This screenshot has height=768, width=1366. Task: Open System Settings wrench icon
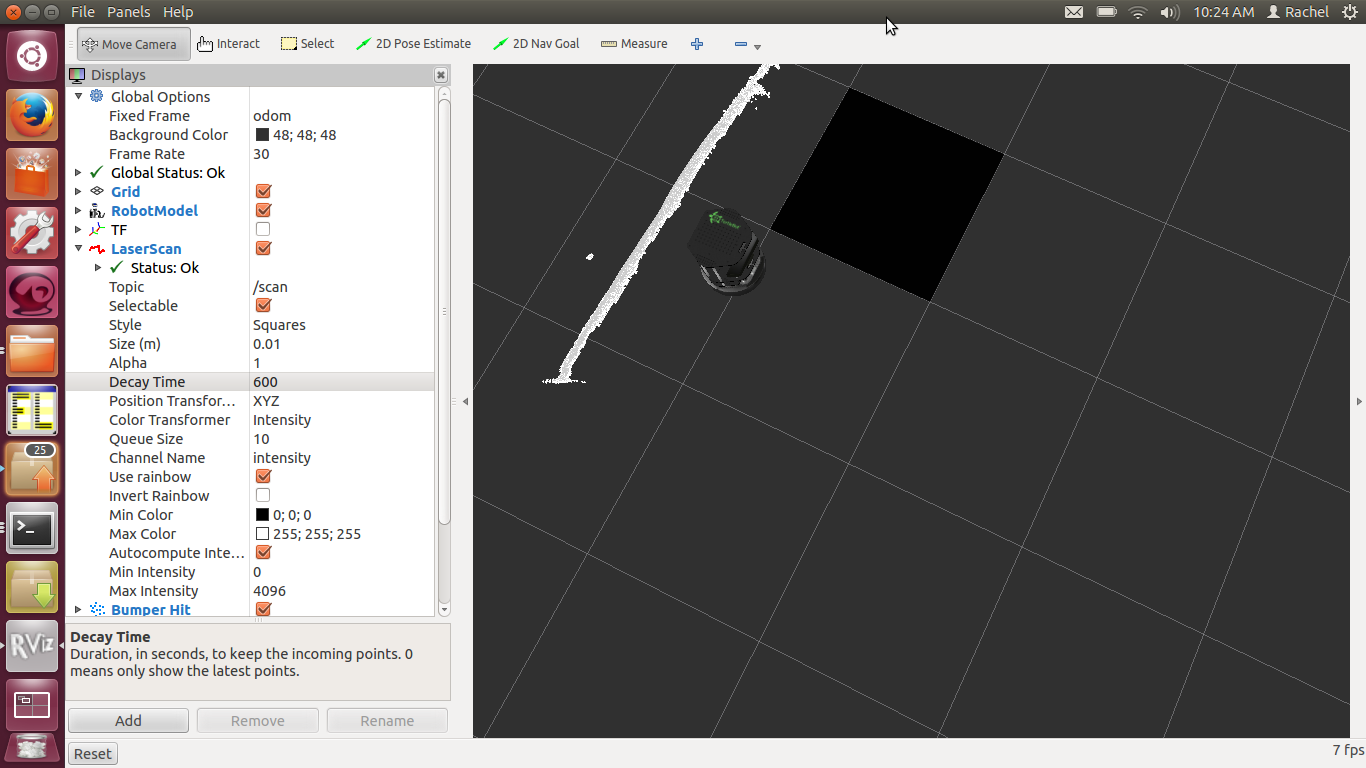click(x=32, y=233)
